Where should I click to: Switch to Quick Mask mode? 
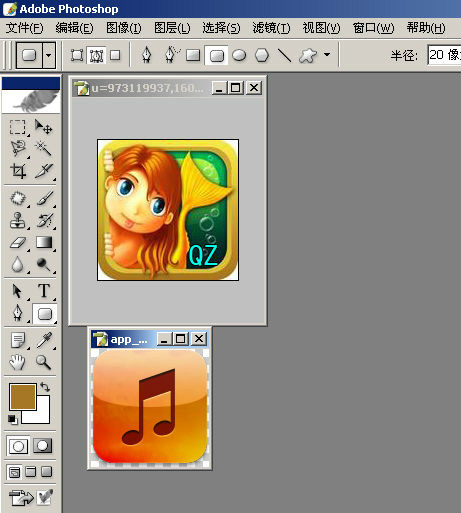pyautogui.click(x=43, y=446)
